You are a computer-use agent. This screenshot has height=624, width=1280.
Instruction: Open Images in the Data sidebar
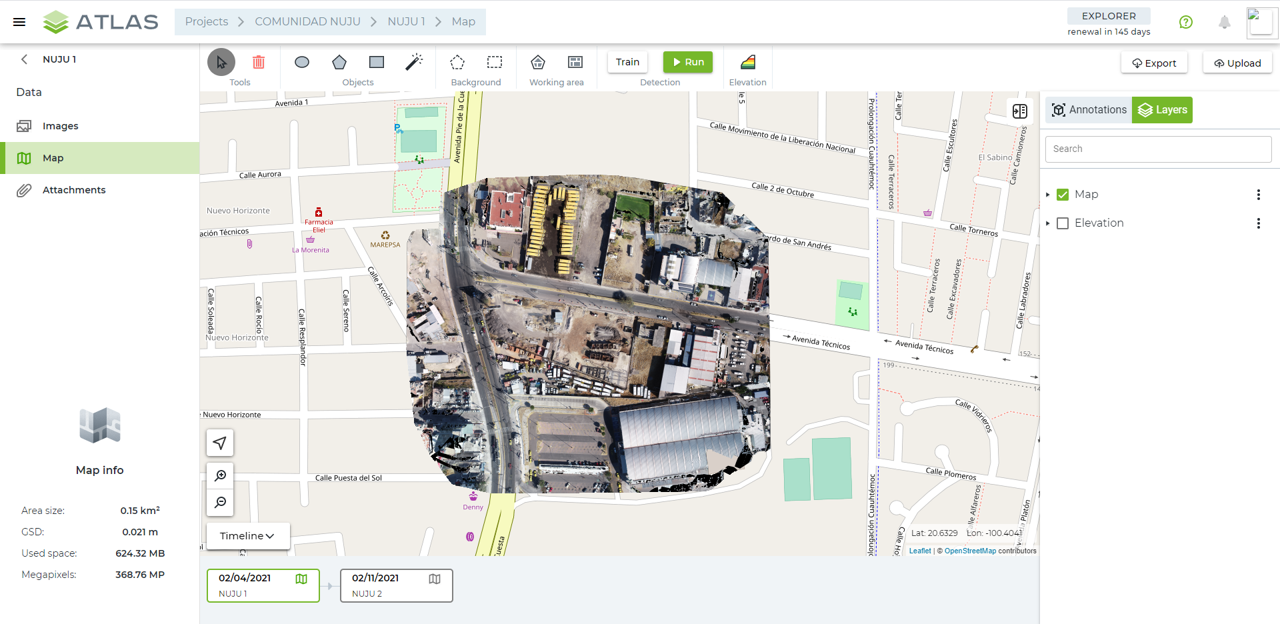click(x=60, y=126)
